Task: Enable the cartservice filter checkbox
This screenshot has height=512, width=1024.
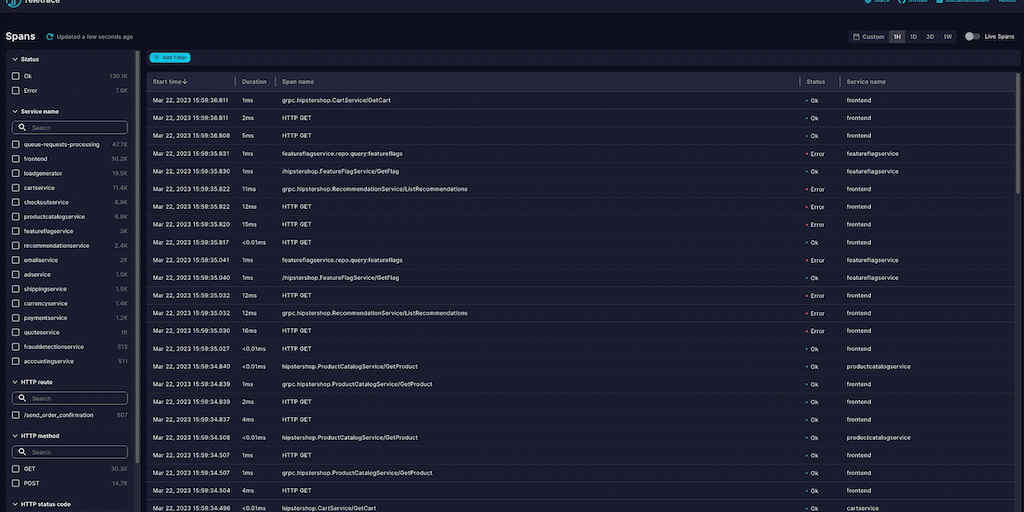Action: click(x=15, y=188)
